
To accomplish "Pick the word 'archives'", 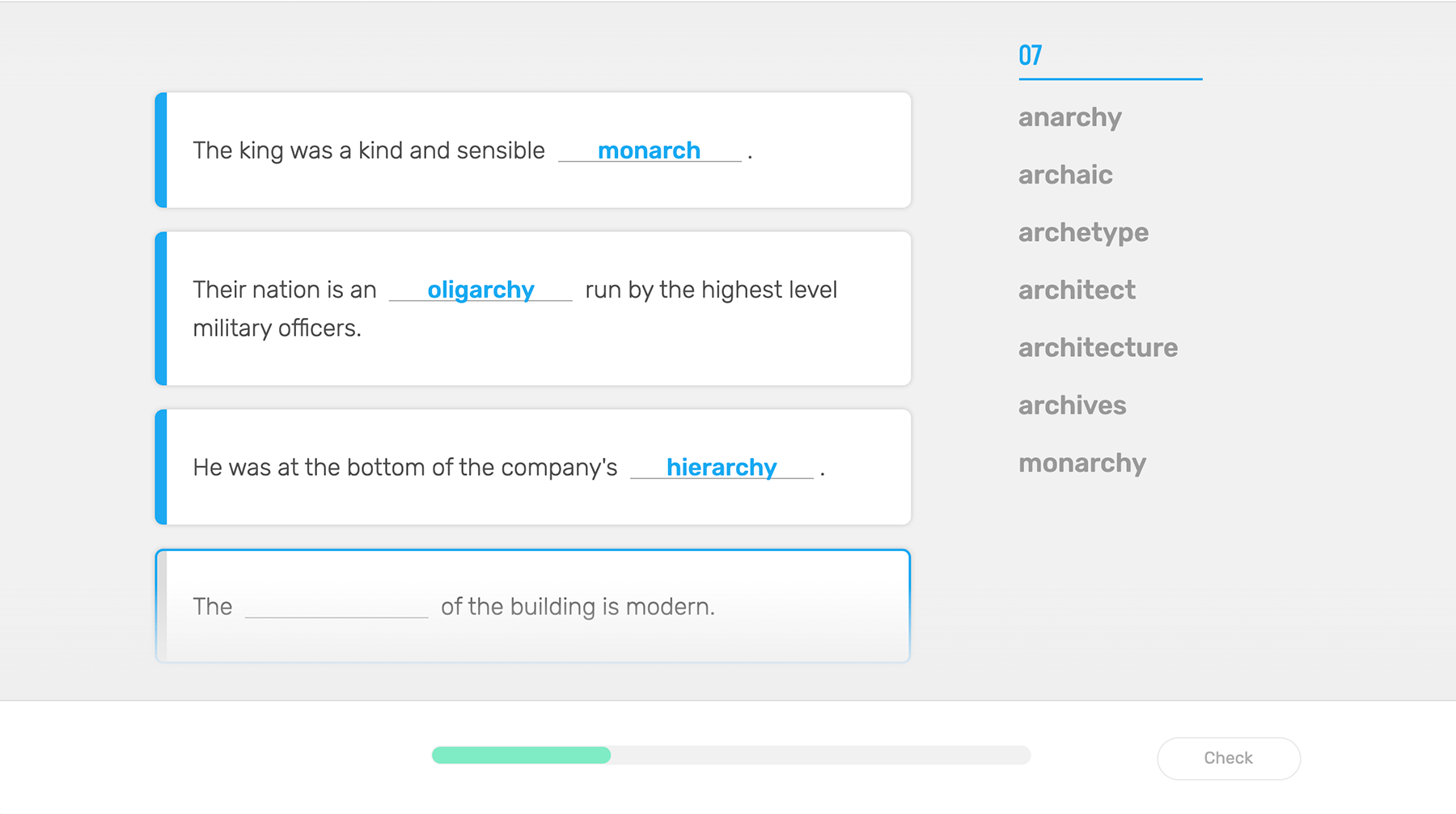I will coord(1072,405).
